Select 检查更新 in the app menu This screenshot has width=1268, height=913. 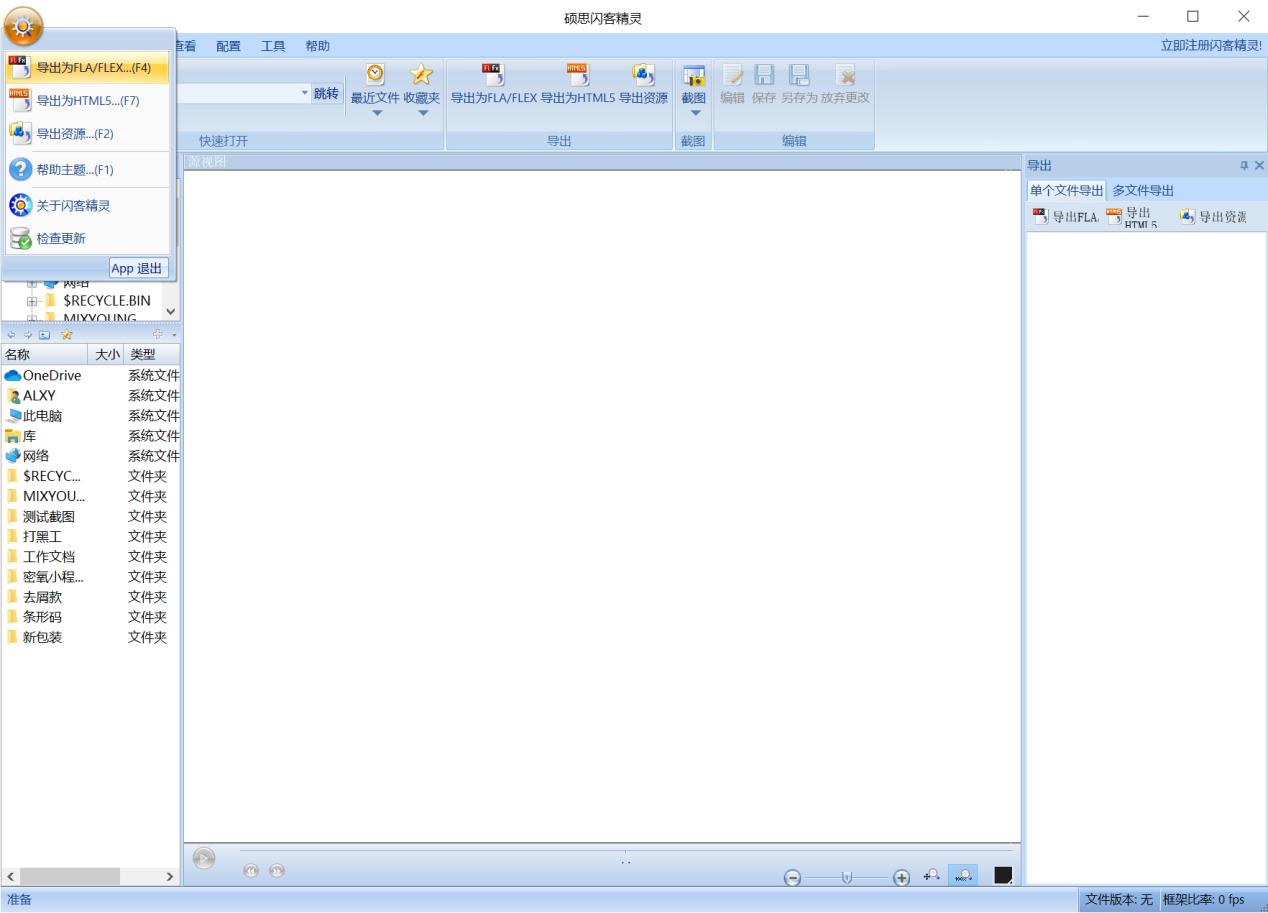(87, 239)
